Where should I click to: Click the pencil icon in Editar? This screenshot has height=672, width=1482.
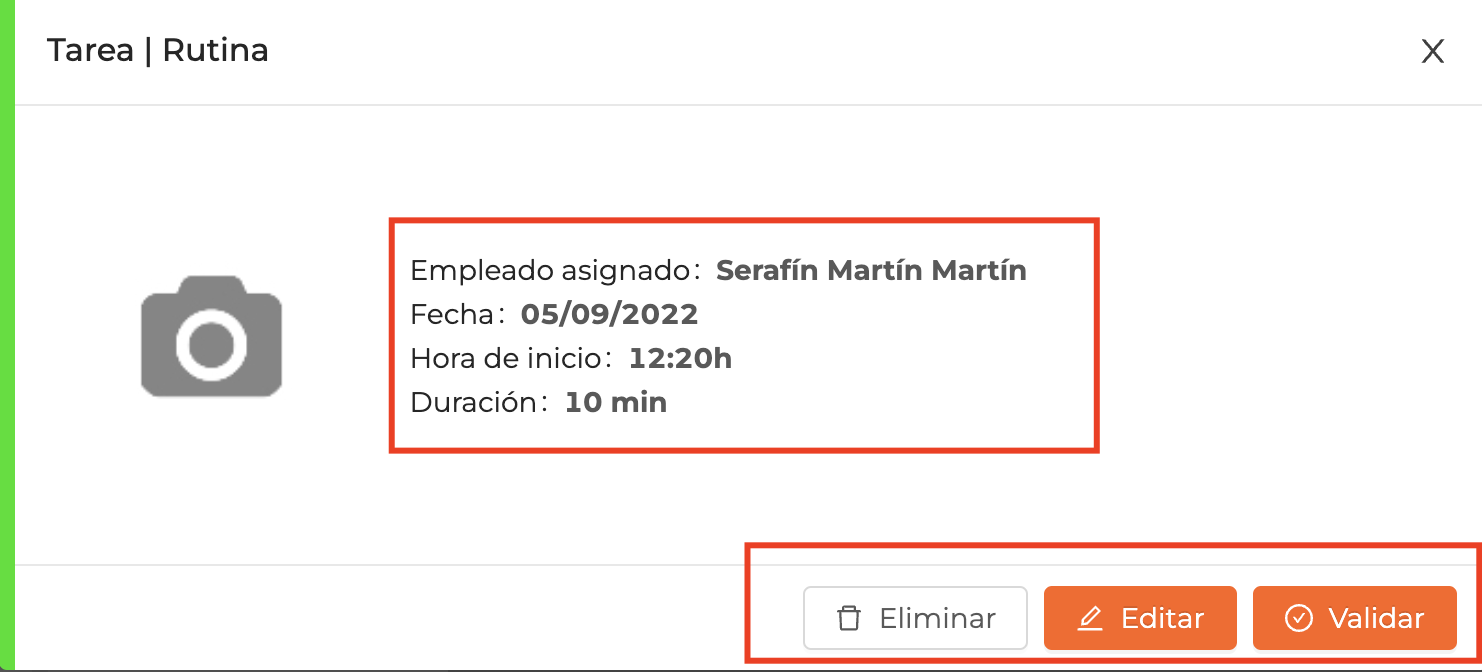coord(1090,619)
